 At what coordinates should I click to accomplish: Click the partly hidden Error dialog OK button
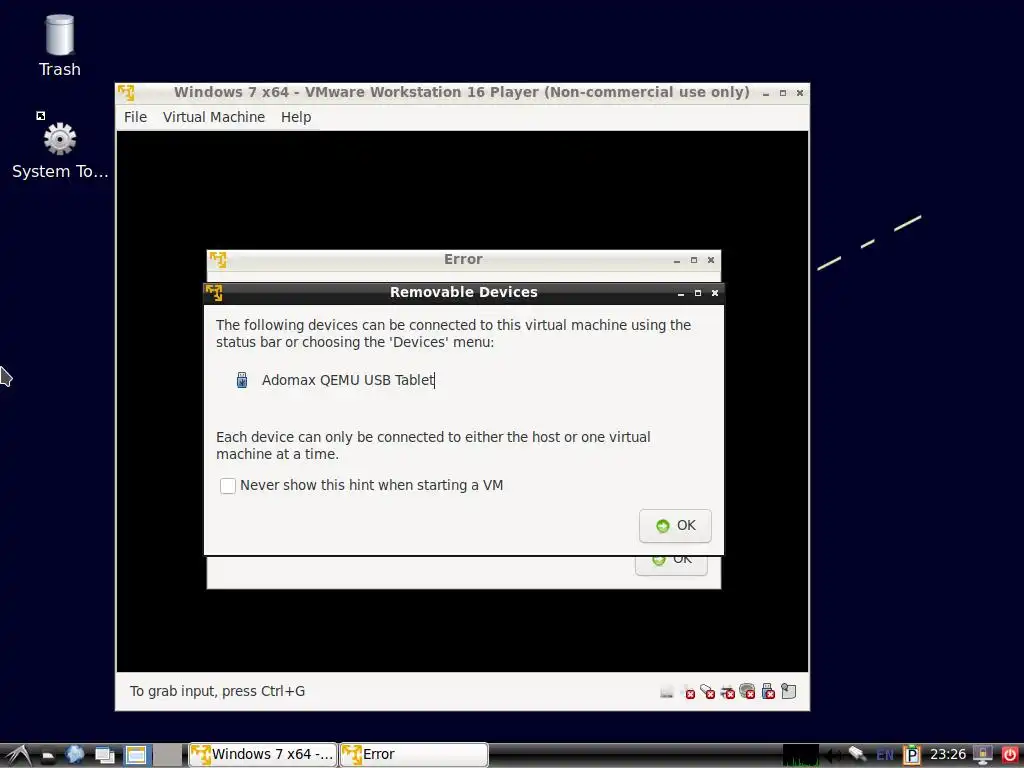tap(671, 565)
